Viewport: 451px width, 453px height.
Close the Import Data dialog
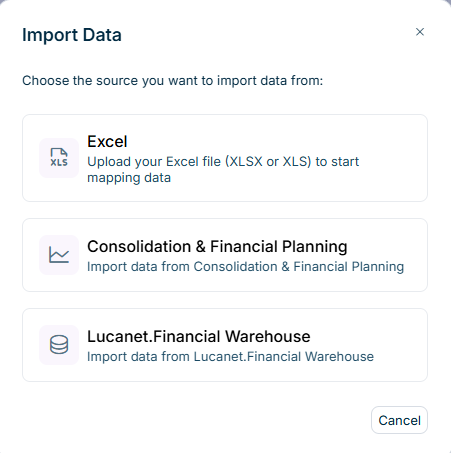(420, 32)
